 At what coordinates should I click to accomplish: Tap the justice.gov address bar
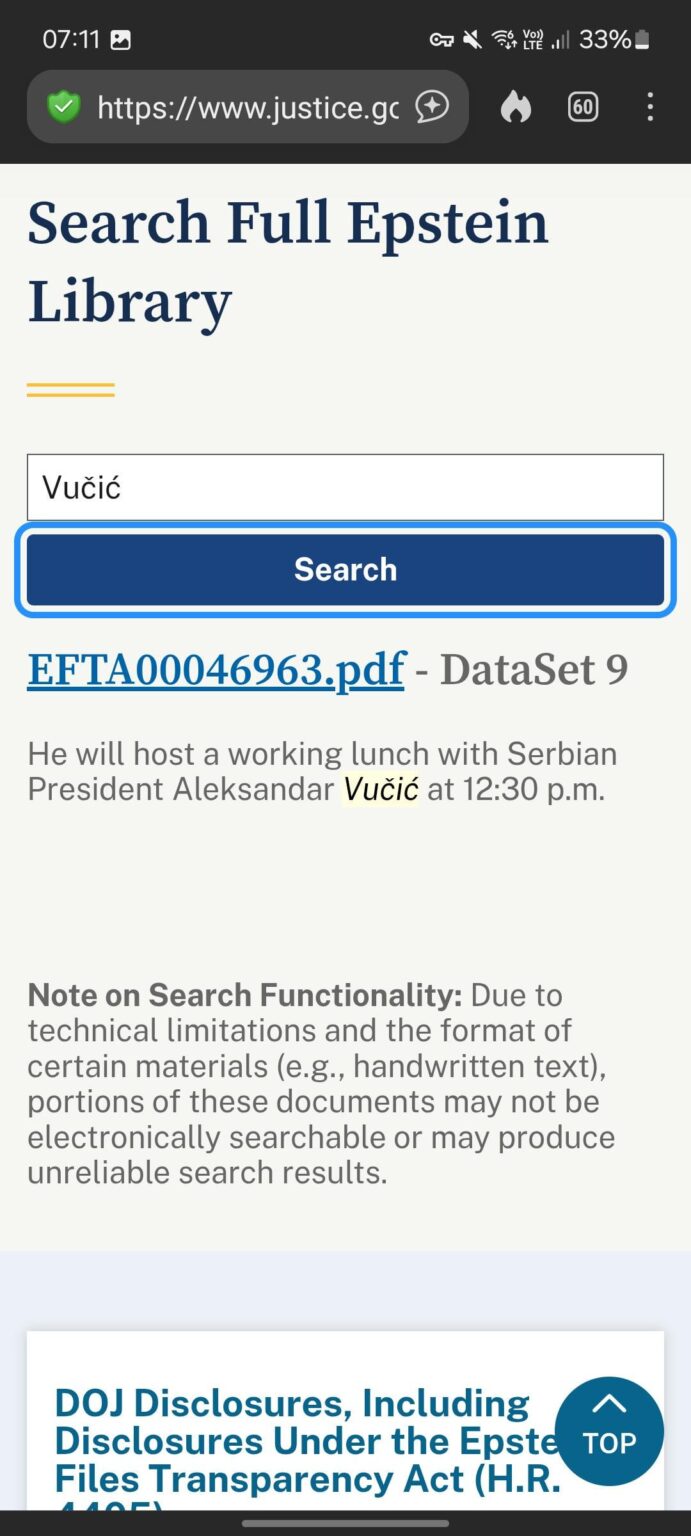pyautogui.click(x=240, y=107)
